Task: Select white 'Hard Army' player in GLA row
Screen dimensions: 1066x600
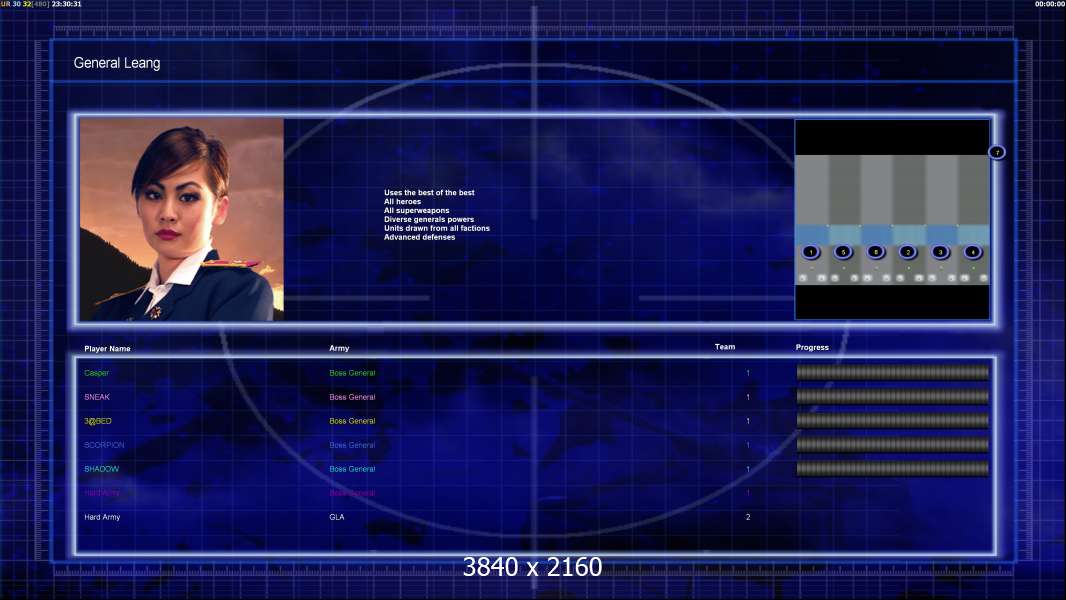Action: (102, 517)
